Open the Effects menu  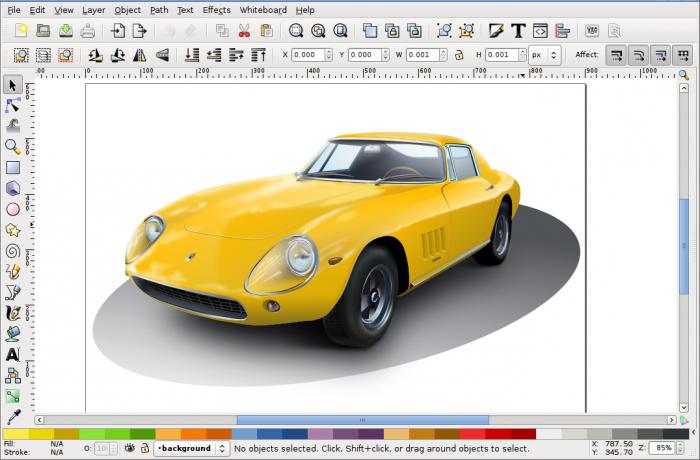coord(217,10)
